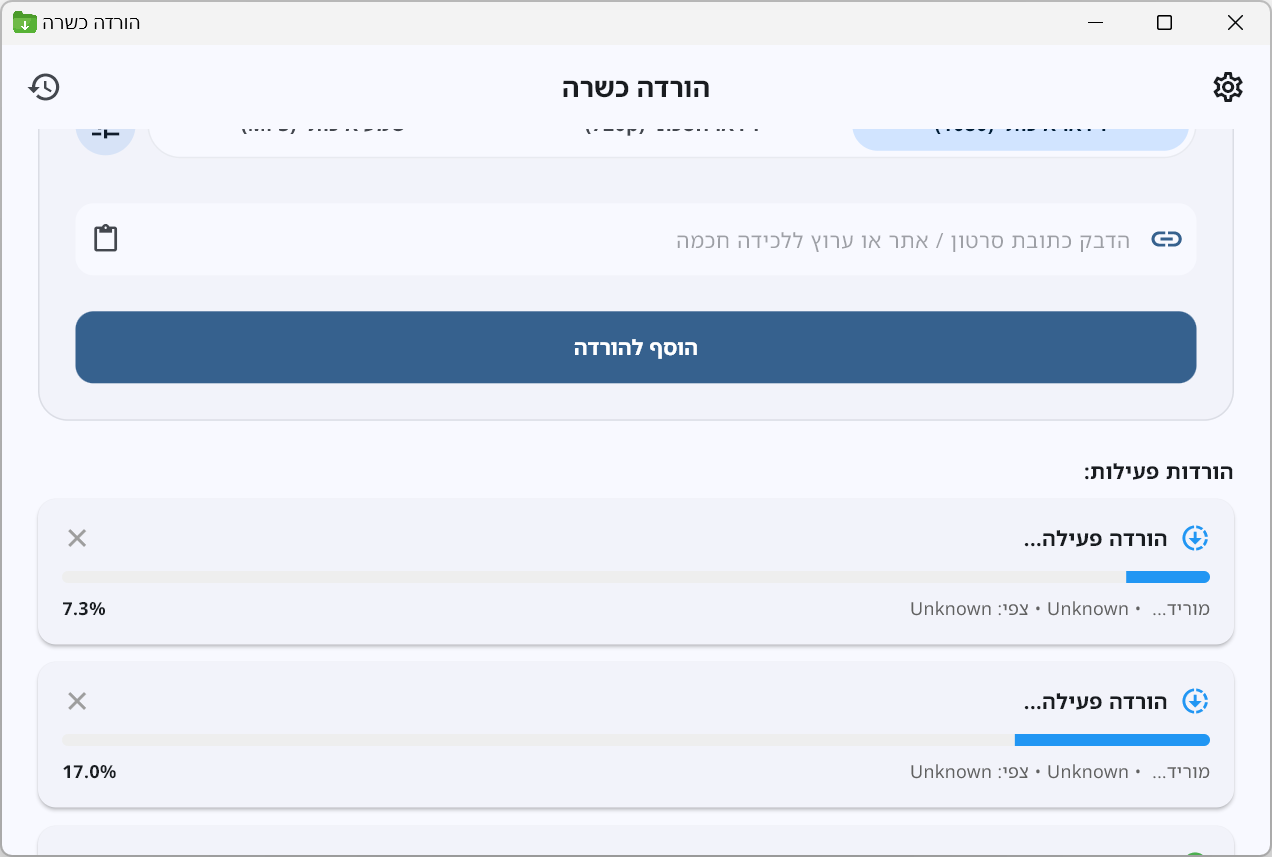
Task: Minimize the application window
Action: 1094,22
